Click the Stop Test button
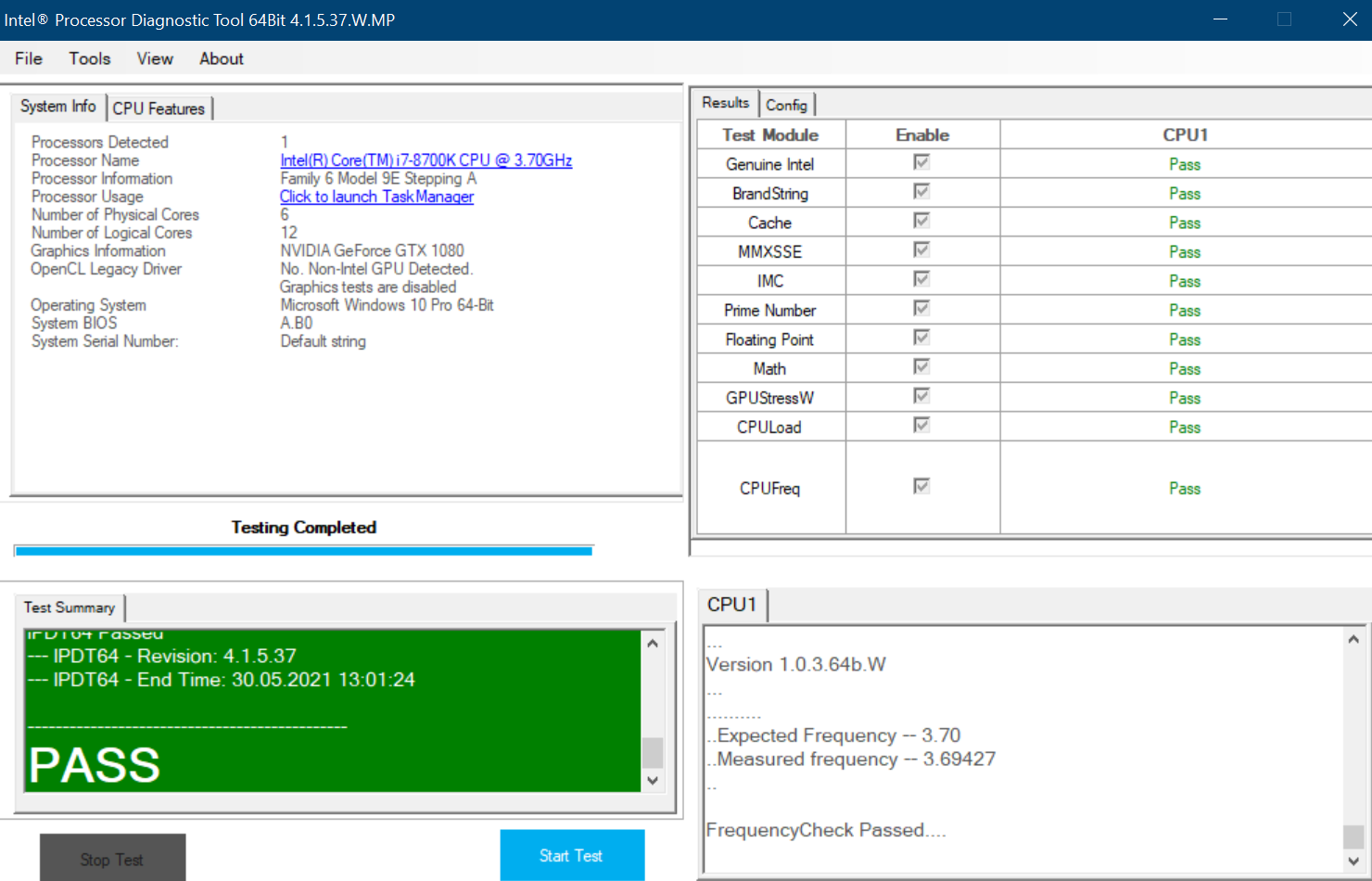Image resolution: width=1372 pixels, height=881 pixels. click(x=112, y=859)
